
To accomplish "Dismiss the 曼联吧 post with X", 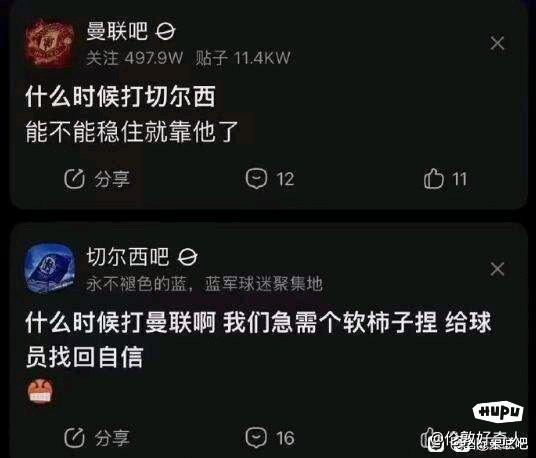I will [497, 43].
